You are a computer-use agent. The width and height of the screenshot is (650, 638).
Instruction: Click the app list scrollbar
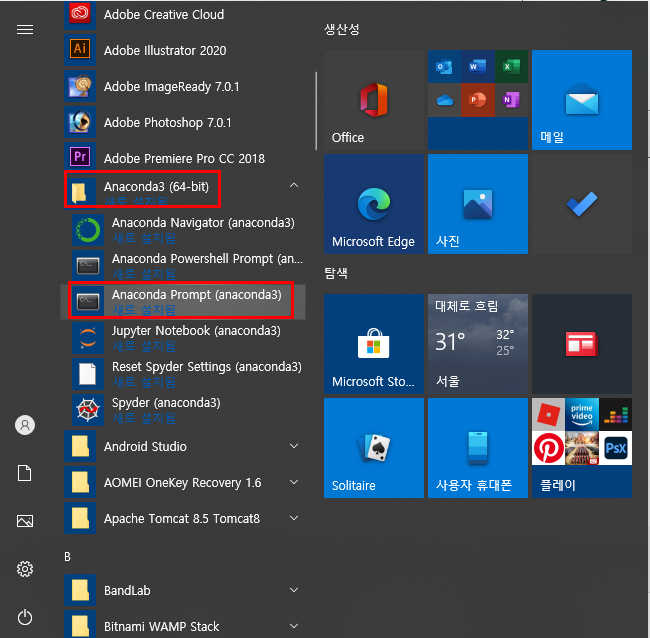tap(316, 111)
